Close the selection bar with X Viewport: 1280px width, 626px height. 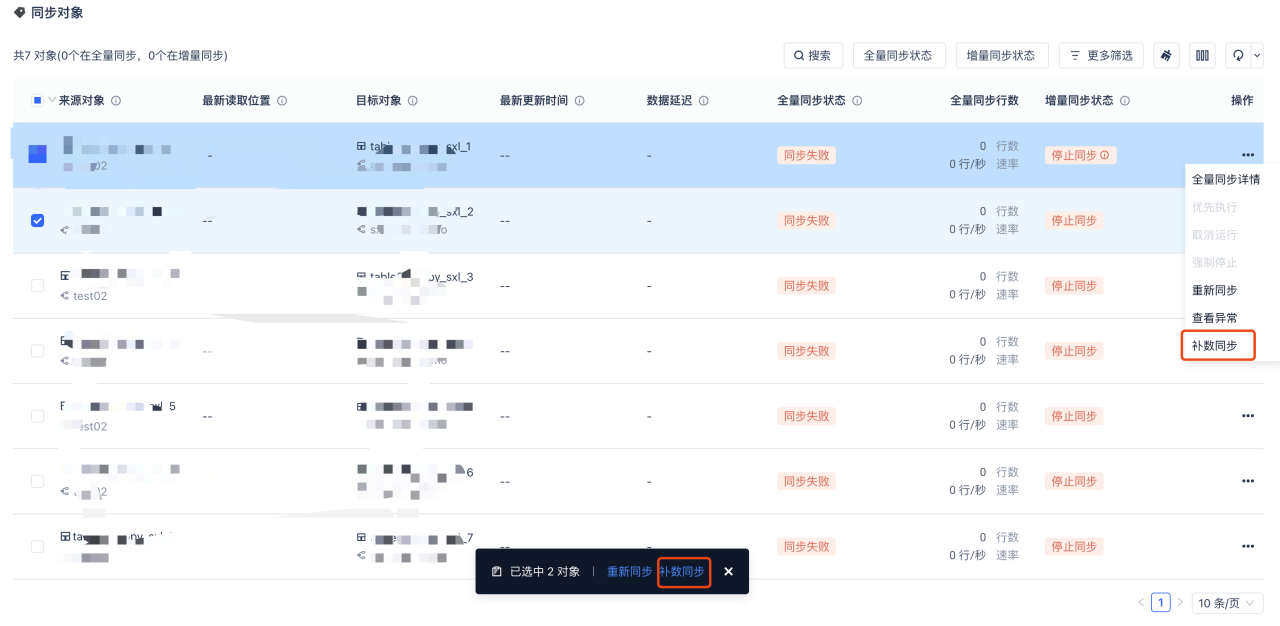[x=728, y=572]
